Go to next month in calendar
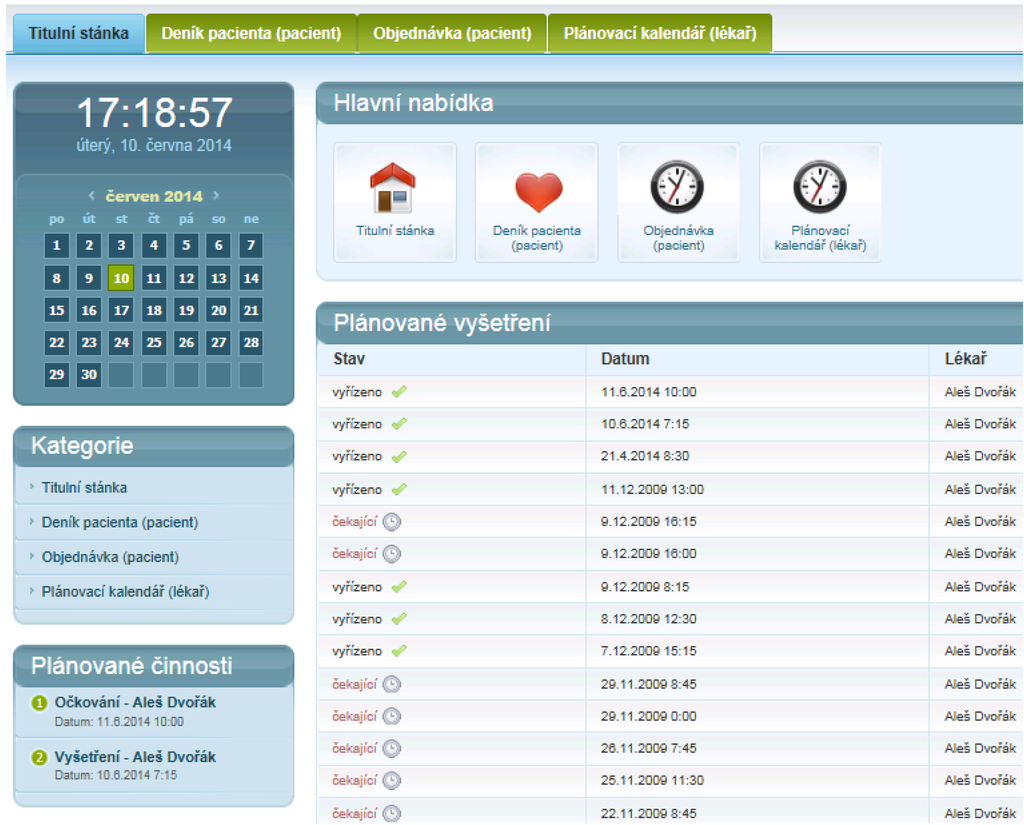This screenshot has width=1024, height=825. click(x=216, y=196)
